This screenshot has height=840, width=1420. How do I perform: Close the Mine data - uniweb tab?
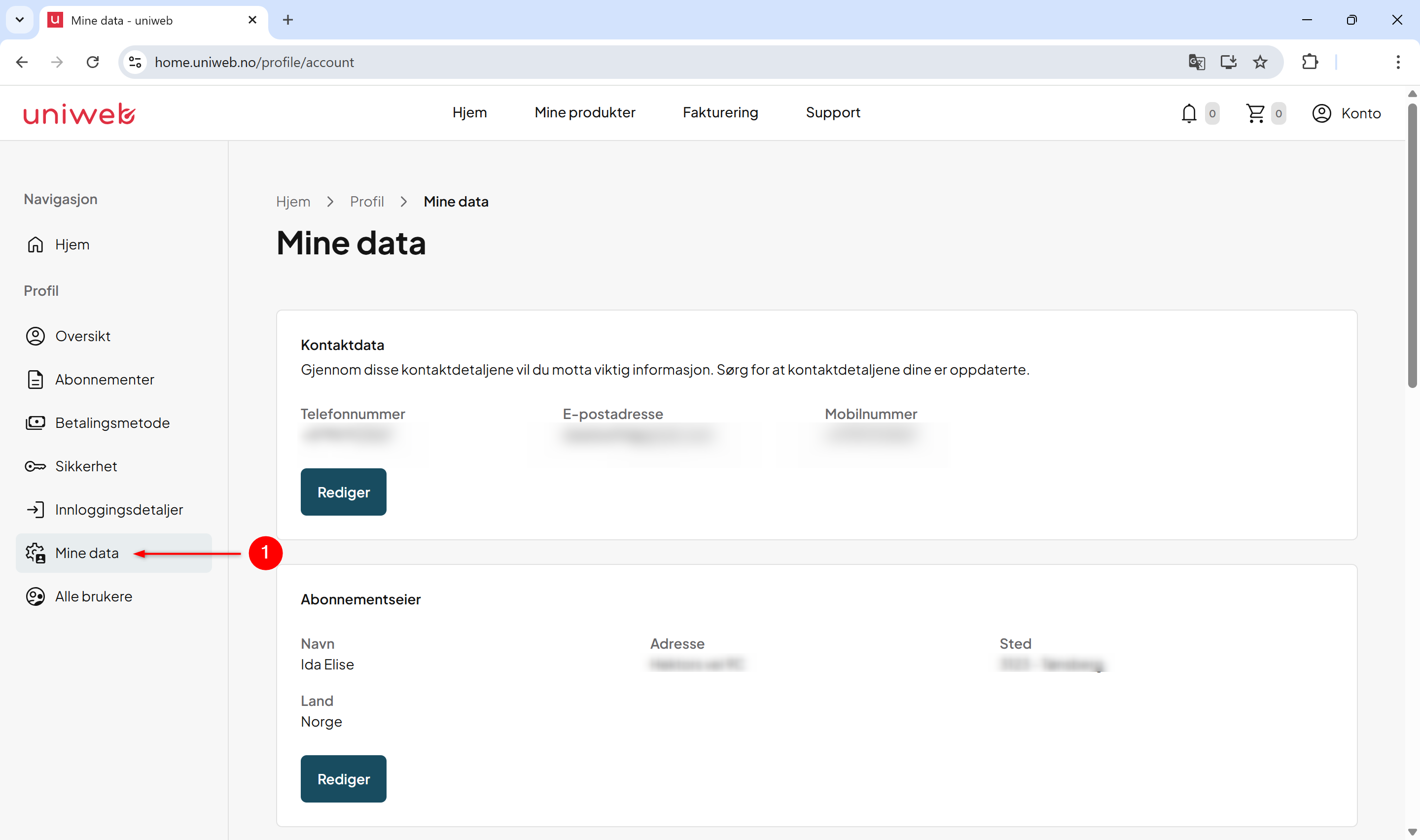tap(252, 20)
